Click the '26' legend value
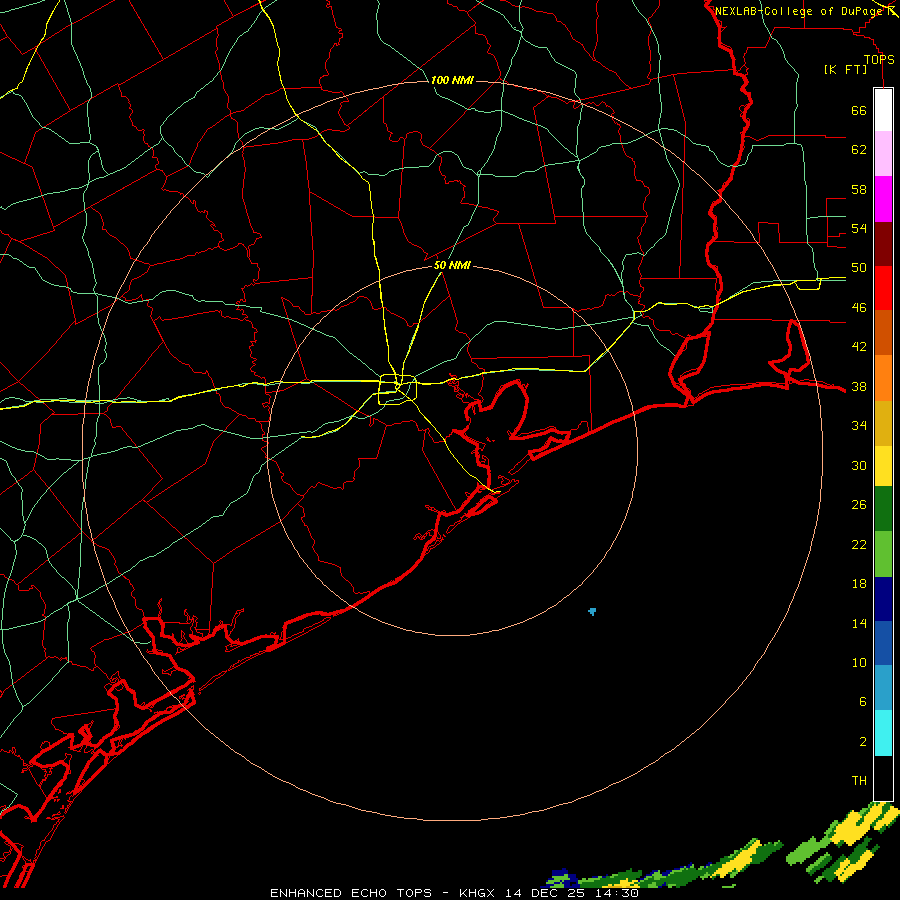Image resolution: width=900 pixels, height=900 pixels. tap(859, 505)
